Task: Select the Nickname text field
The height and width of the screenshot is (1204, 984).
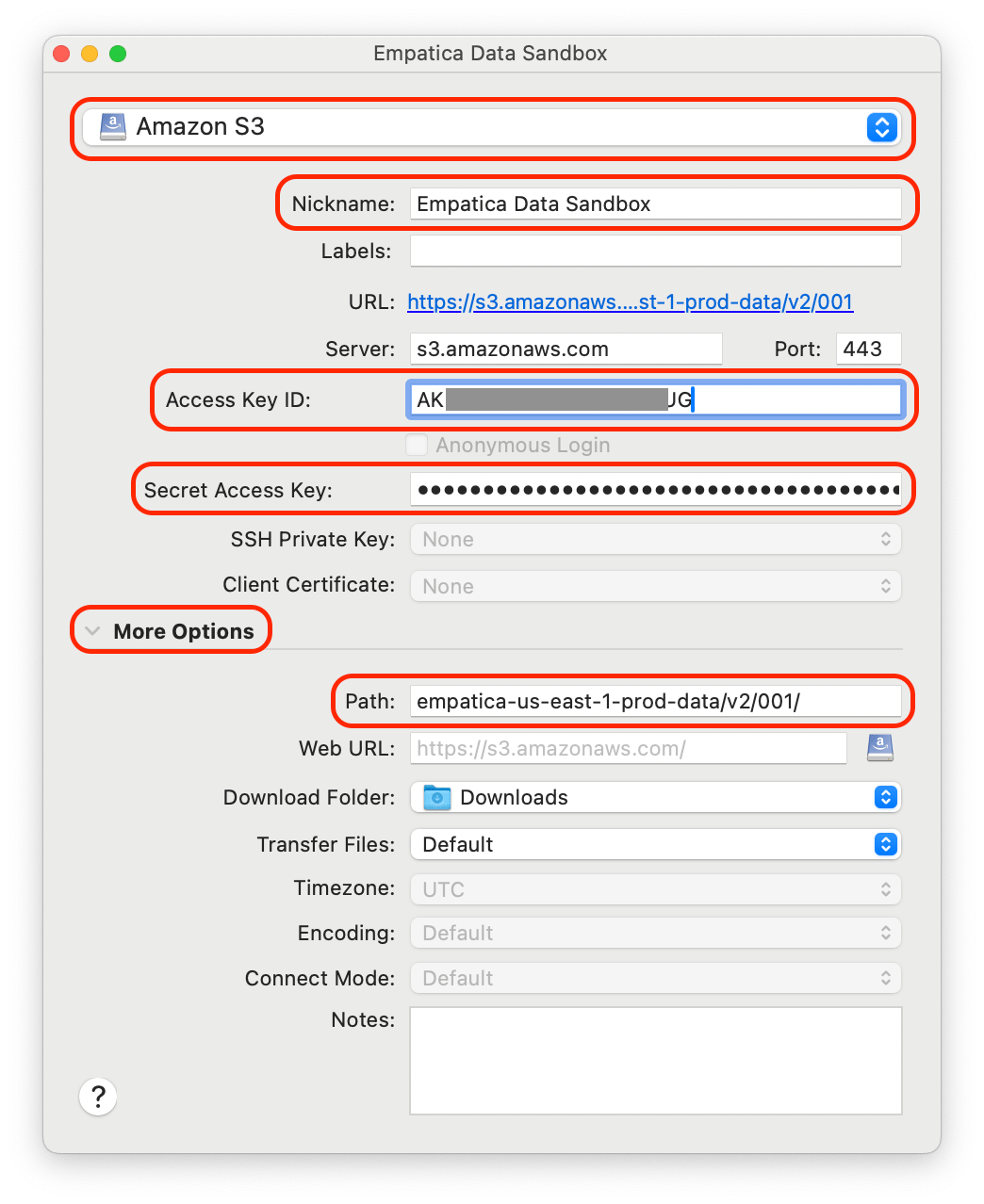Action: [x=654, y=203]
